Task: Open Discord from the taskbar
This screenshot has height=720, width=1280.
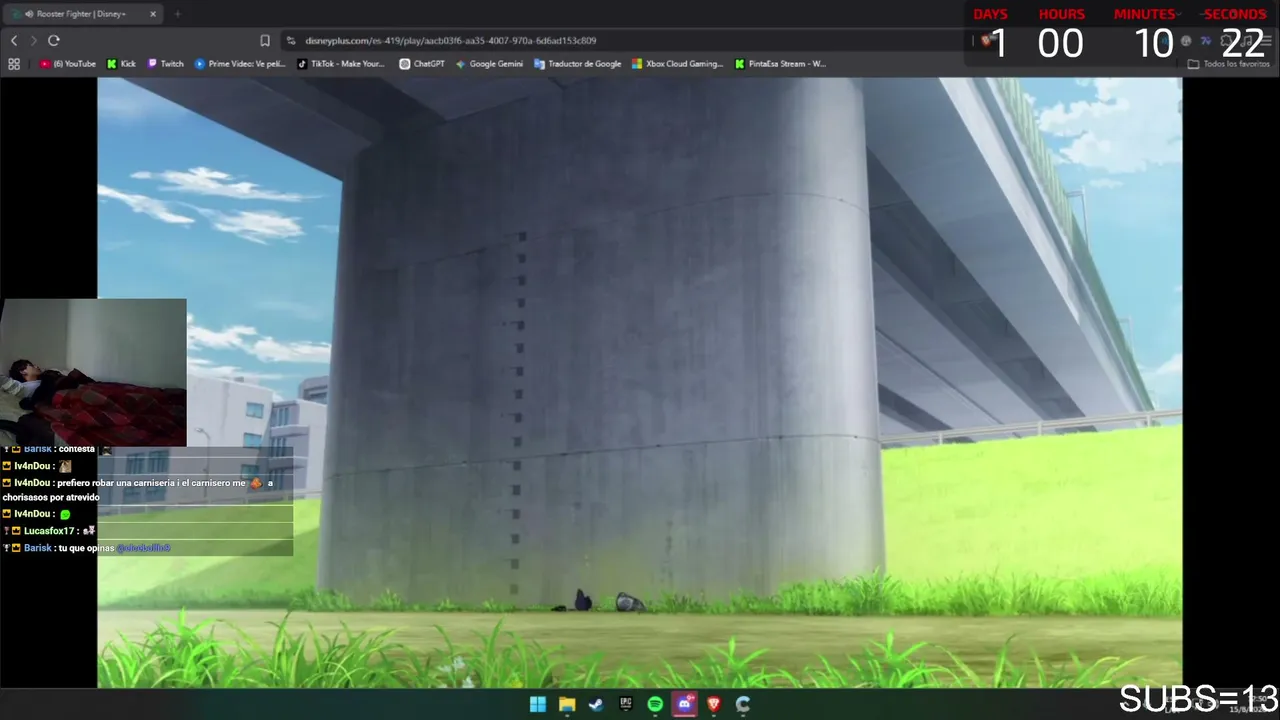Action: pyautogui.click(x=684, y=704)
